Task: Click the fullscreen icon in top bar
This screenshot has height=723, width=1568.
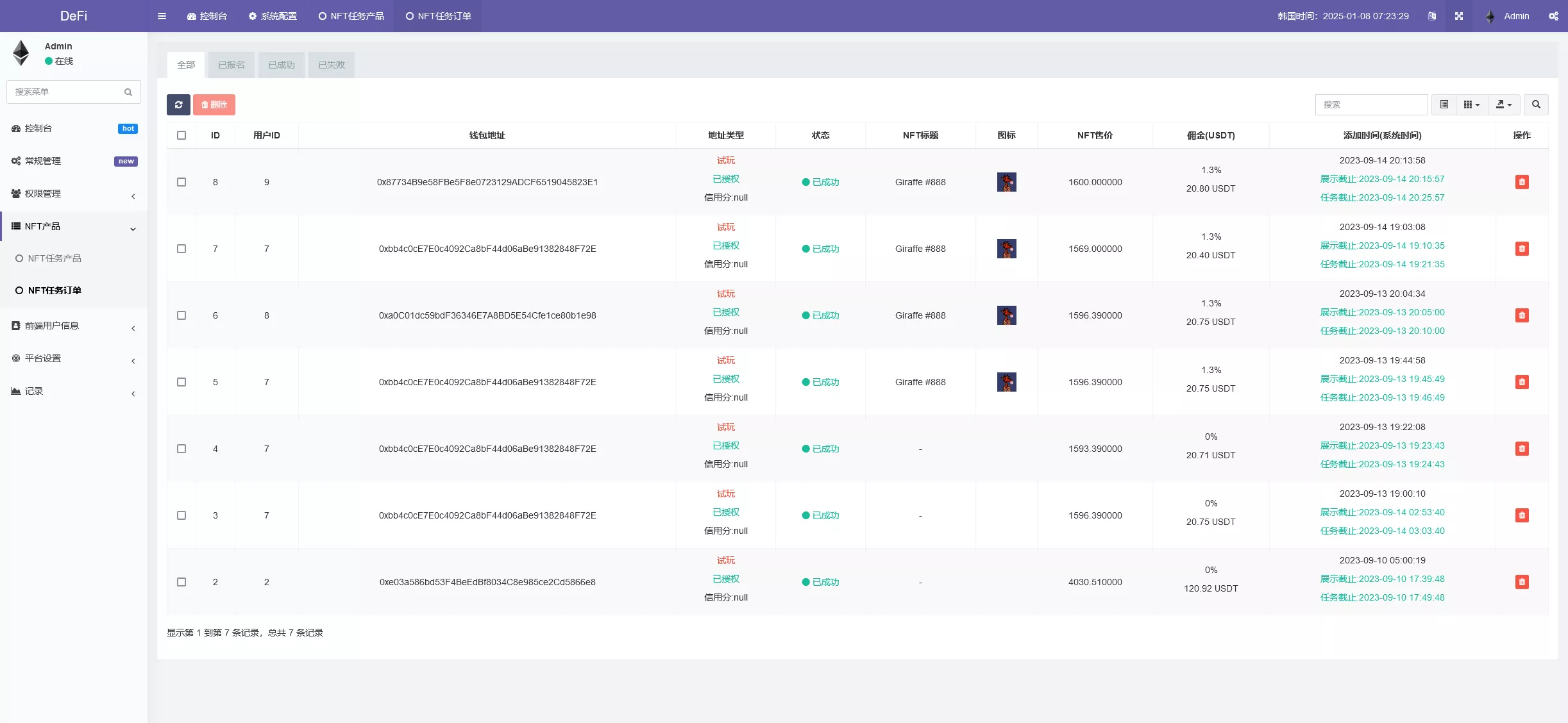Action: pyautogui.click(x=1459, y=16)
